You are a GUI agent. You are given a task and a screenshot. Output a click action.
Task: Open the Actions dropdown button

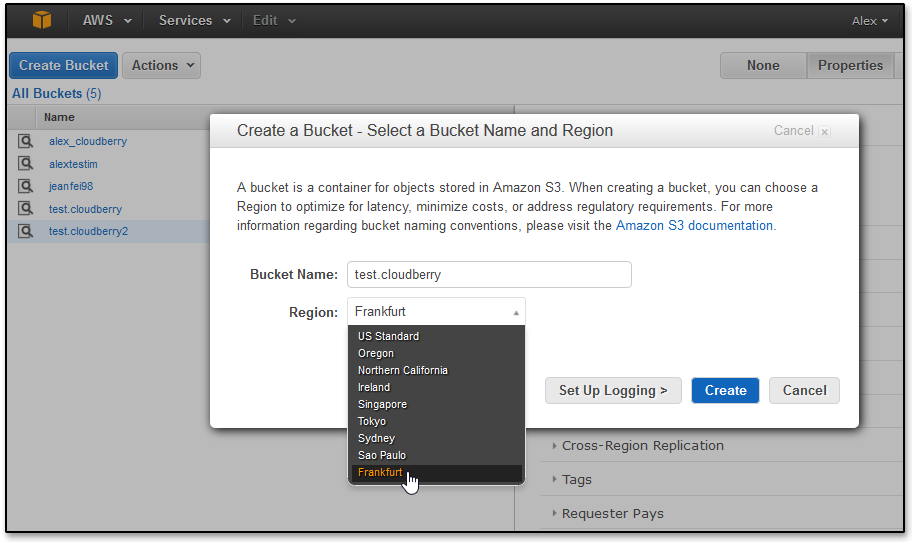click(x=161, y=66)
